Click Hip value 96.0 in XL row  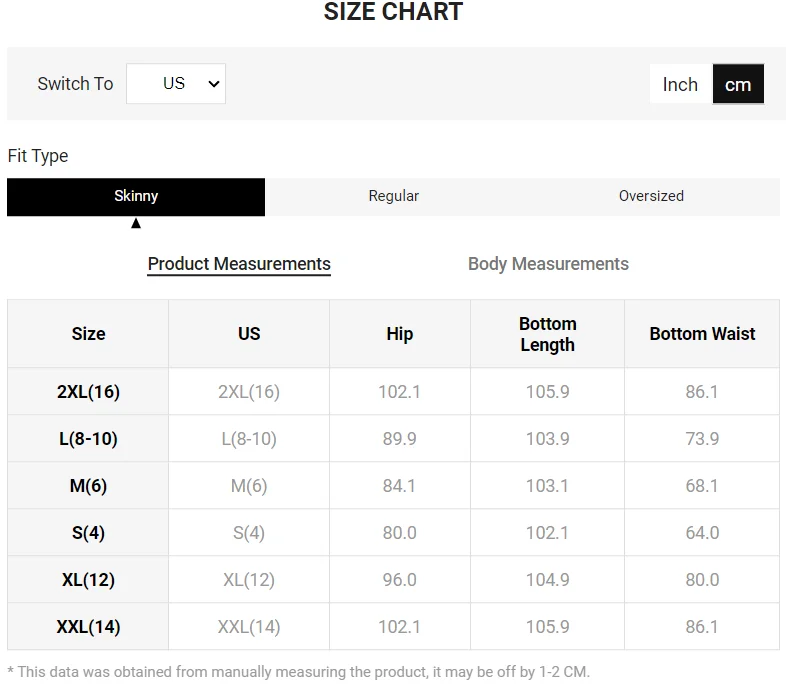tap(400, 580)
